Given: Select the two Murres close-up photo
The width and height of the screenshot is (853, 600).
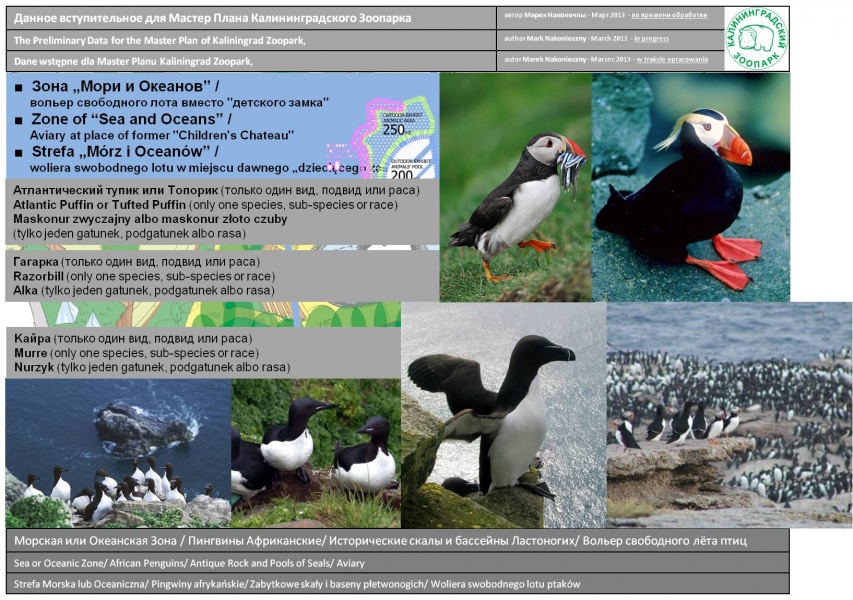Looking at the screenshot, I should tap(316, 453).
